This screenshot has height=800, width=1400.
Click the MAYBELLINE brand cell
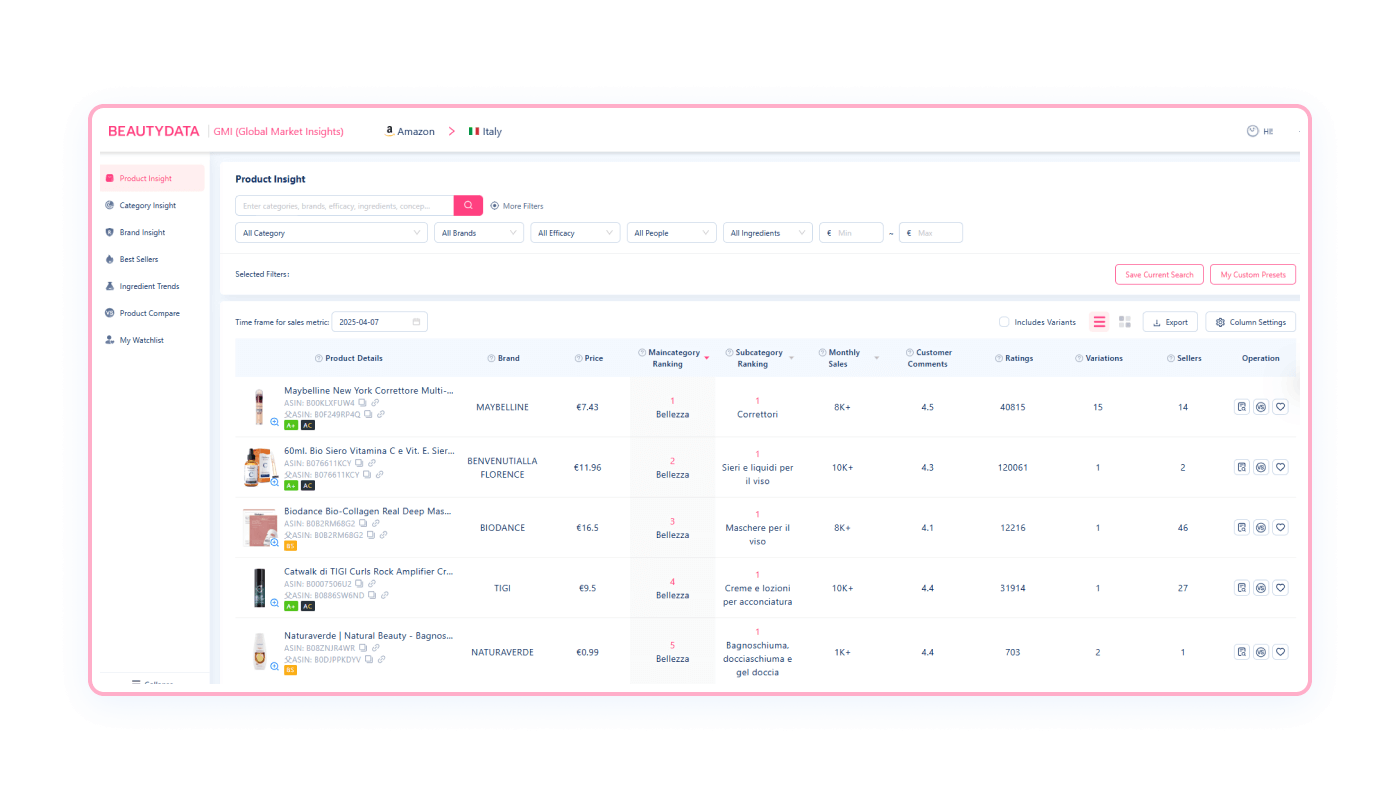click(x=502, y=407)
